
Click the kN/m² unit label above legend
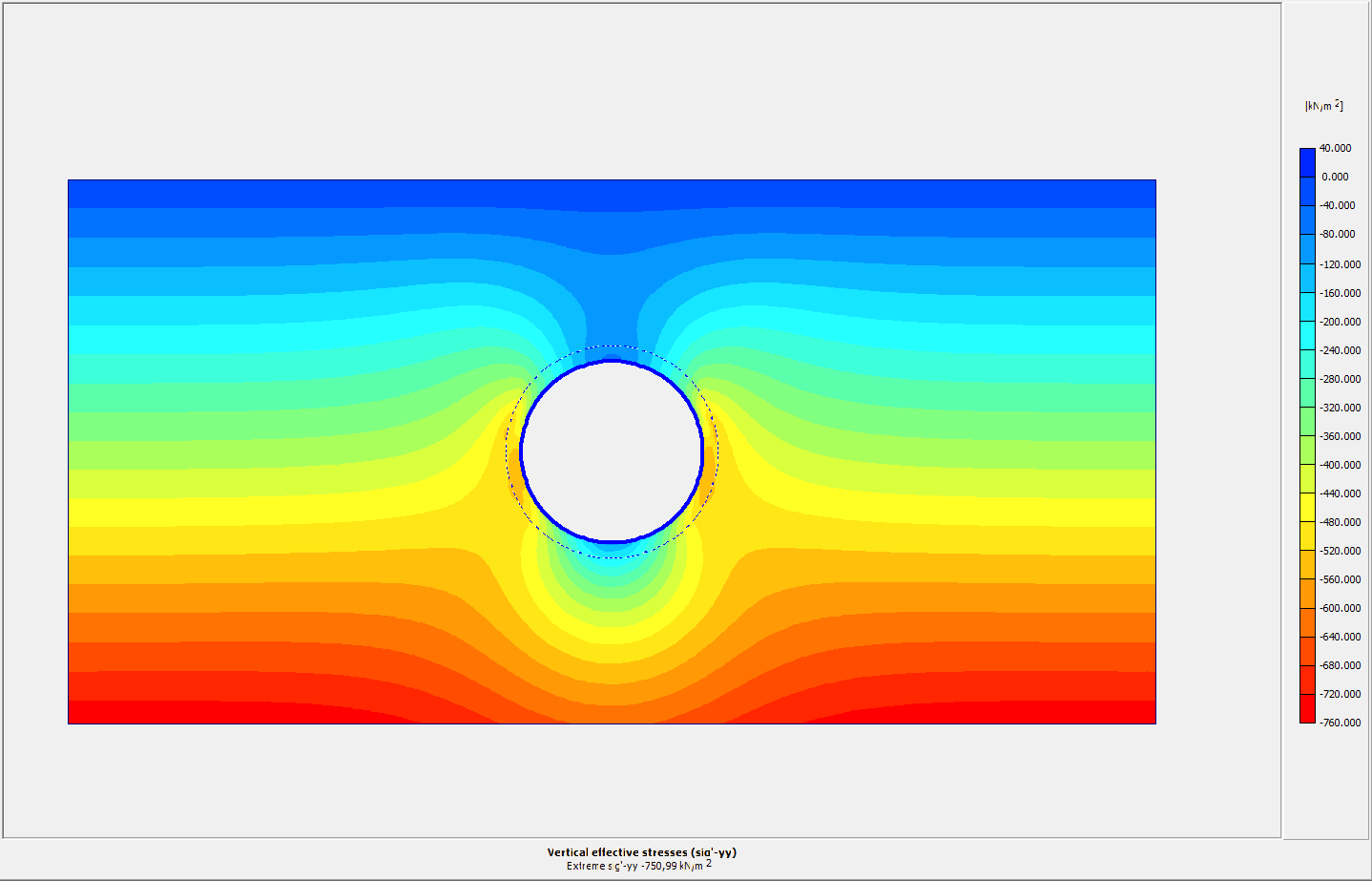tap(1324, 106)
